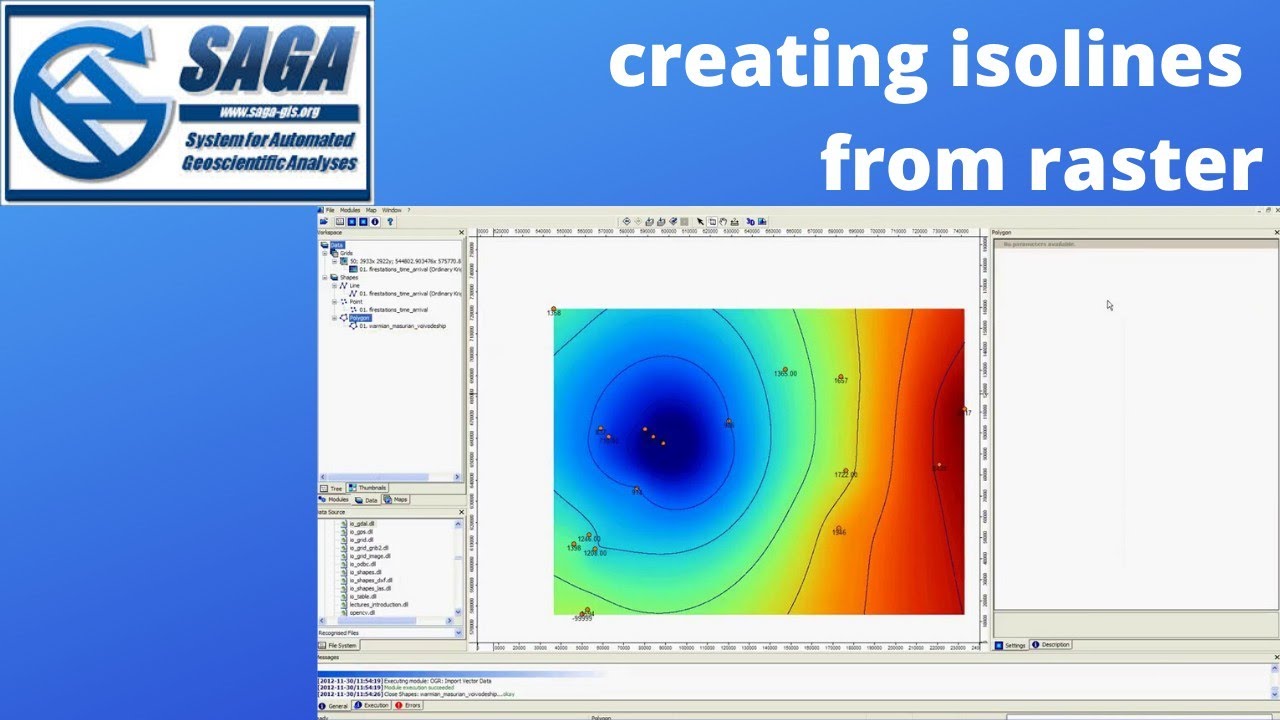
Task: Open the File menu
Action: pos(330,210)
